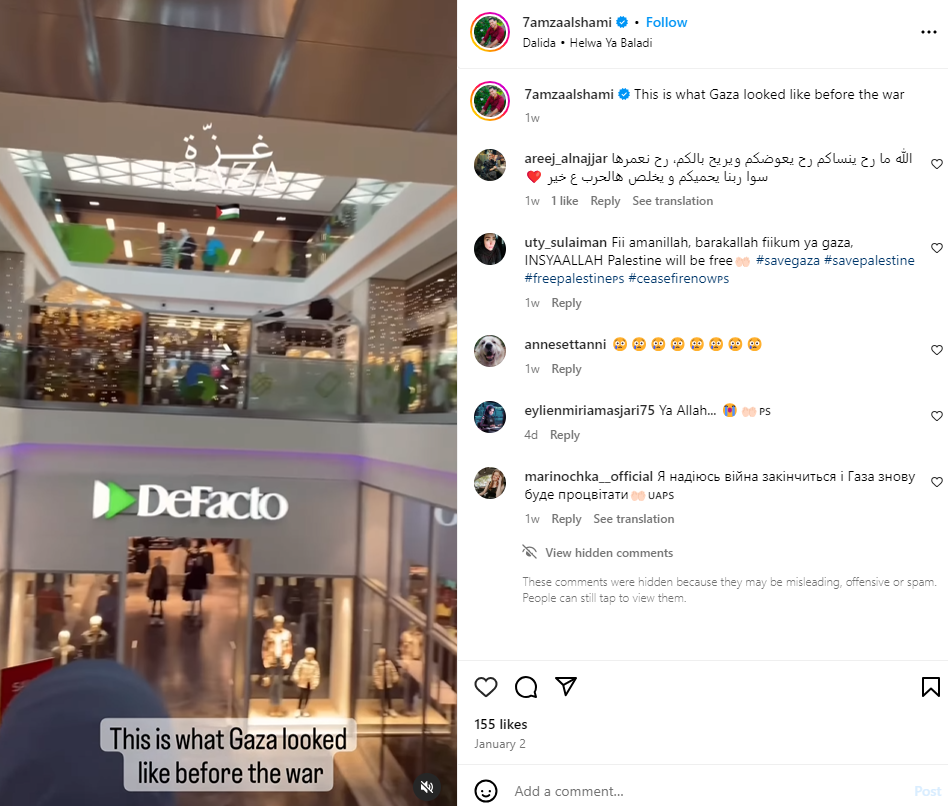
Task: See translation of areej_alnajjar's comment
Action: click(x=672, y=201)
